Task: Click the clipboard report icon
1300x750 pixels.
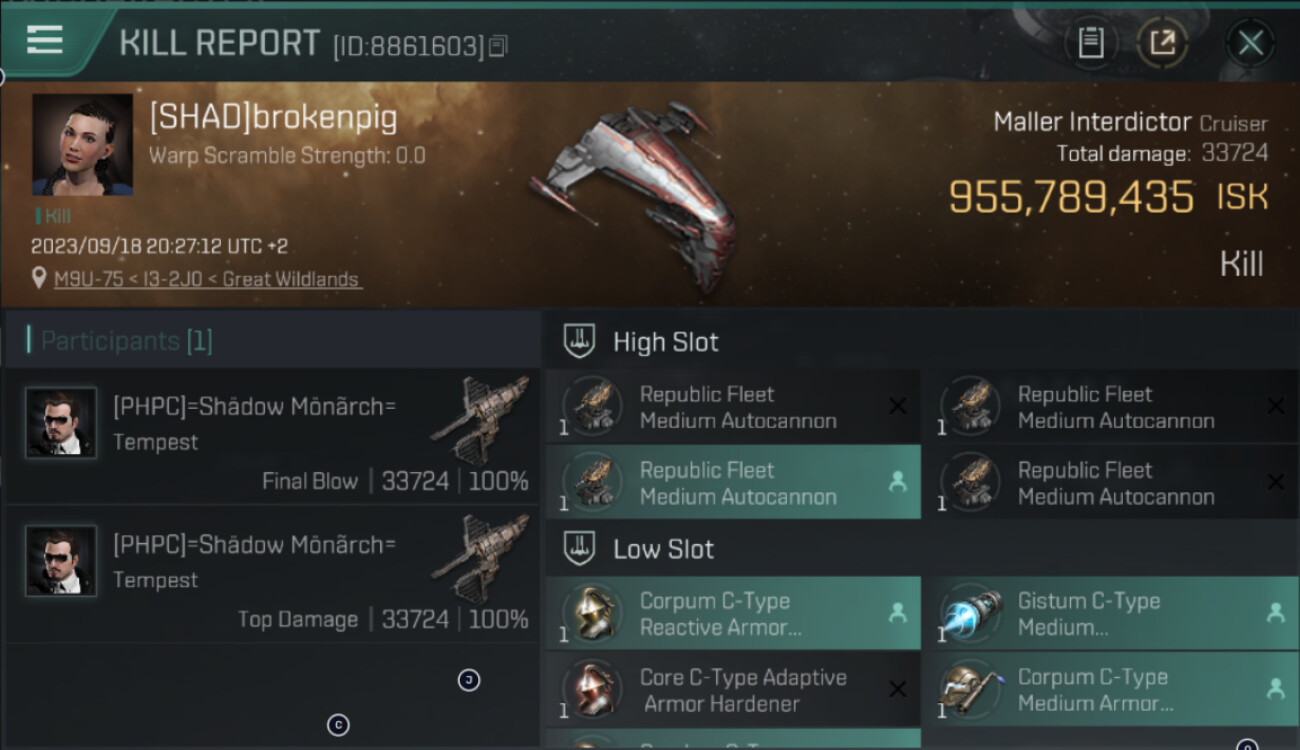Action: [1090, 43]
